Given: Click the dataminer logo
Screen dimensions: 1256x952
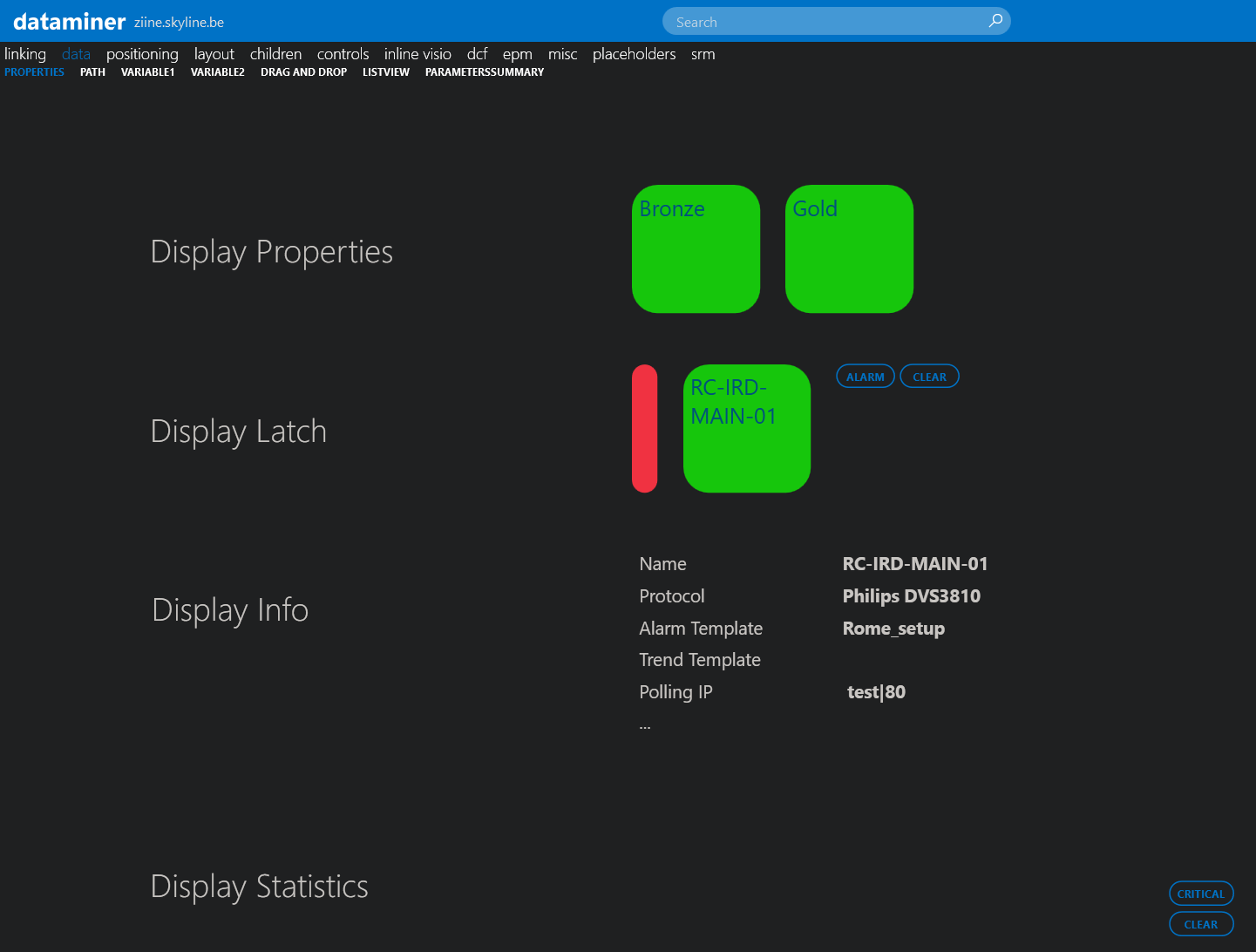Looking at the screenshot, I should (x=70, y=22).
